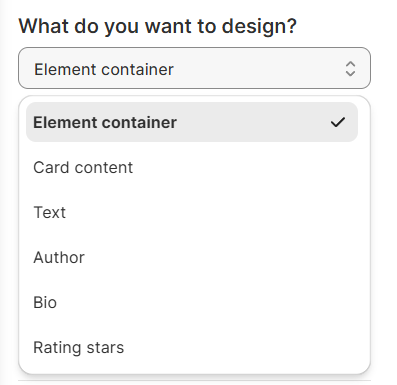Screen dimensions: 397x385
Task: Choose Card content from the list
Action: point(192,167)
